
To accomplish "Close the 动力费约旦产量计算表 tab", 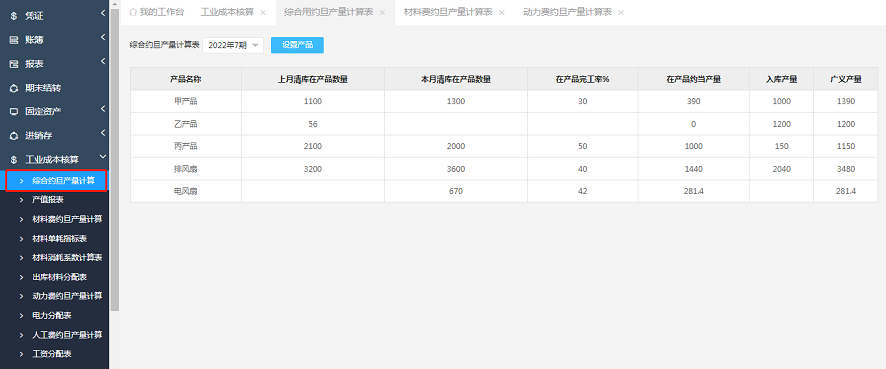I will click(621, 12).
